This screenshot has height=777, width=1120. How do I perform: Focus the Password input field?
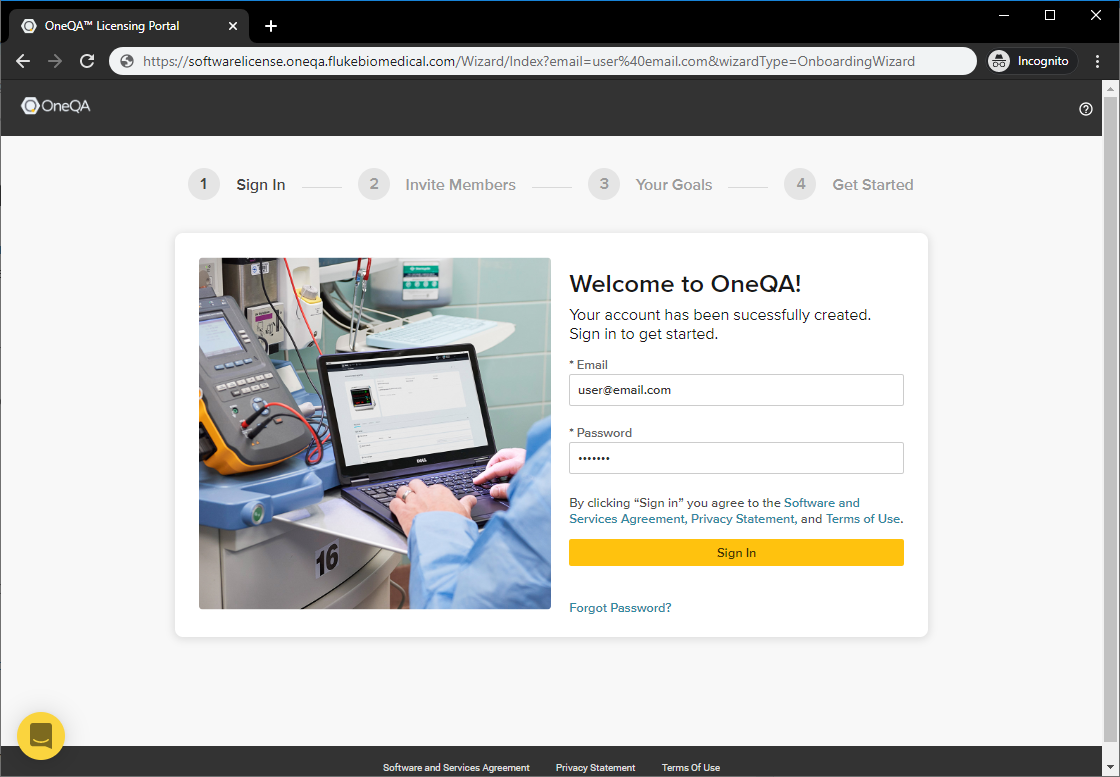point(736,458)
